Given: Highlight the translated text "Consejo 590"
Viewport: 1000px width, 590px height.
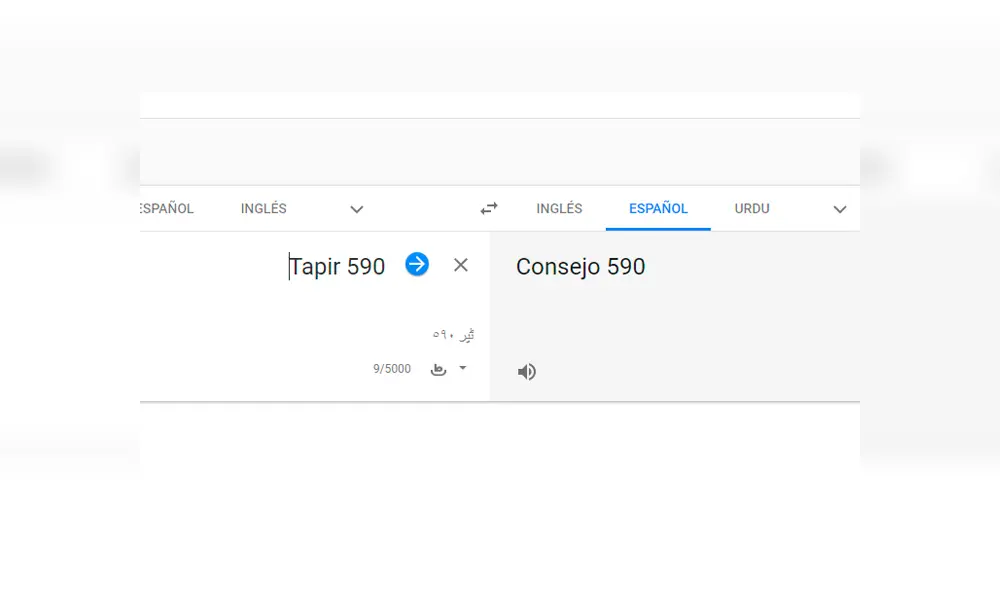Looking at the screenshot, I should 581,266.
